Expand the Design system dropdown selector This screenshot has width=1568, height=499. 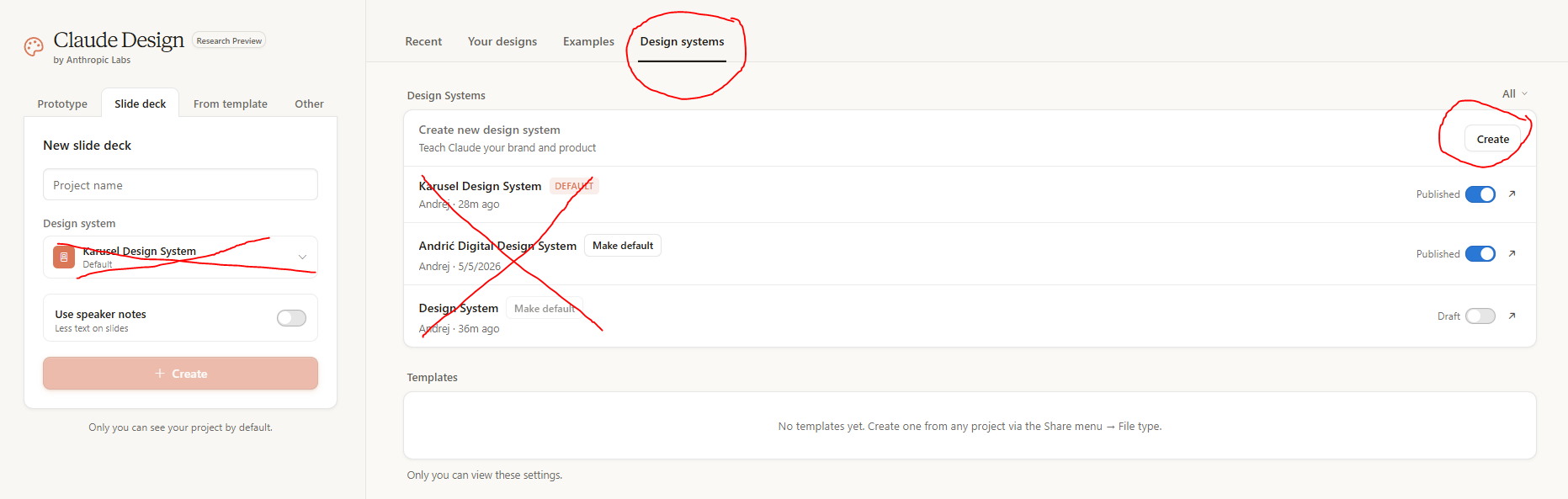click(180, 257)
